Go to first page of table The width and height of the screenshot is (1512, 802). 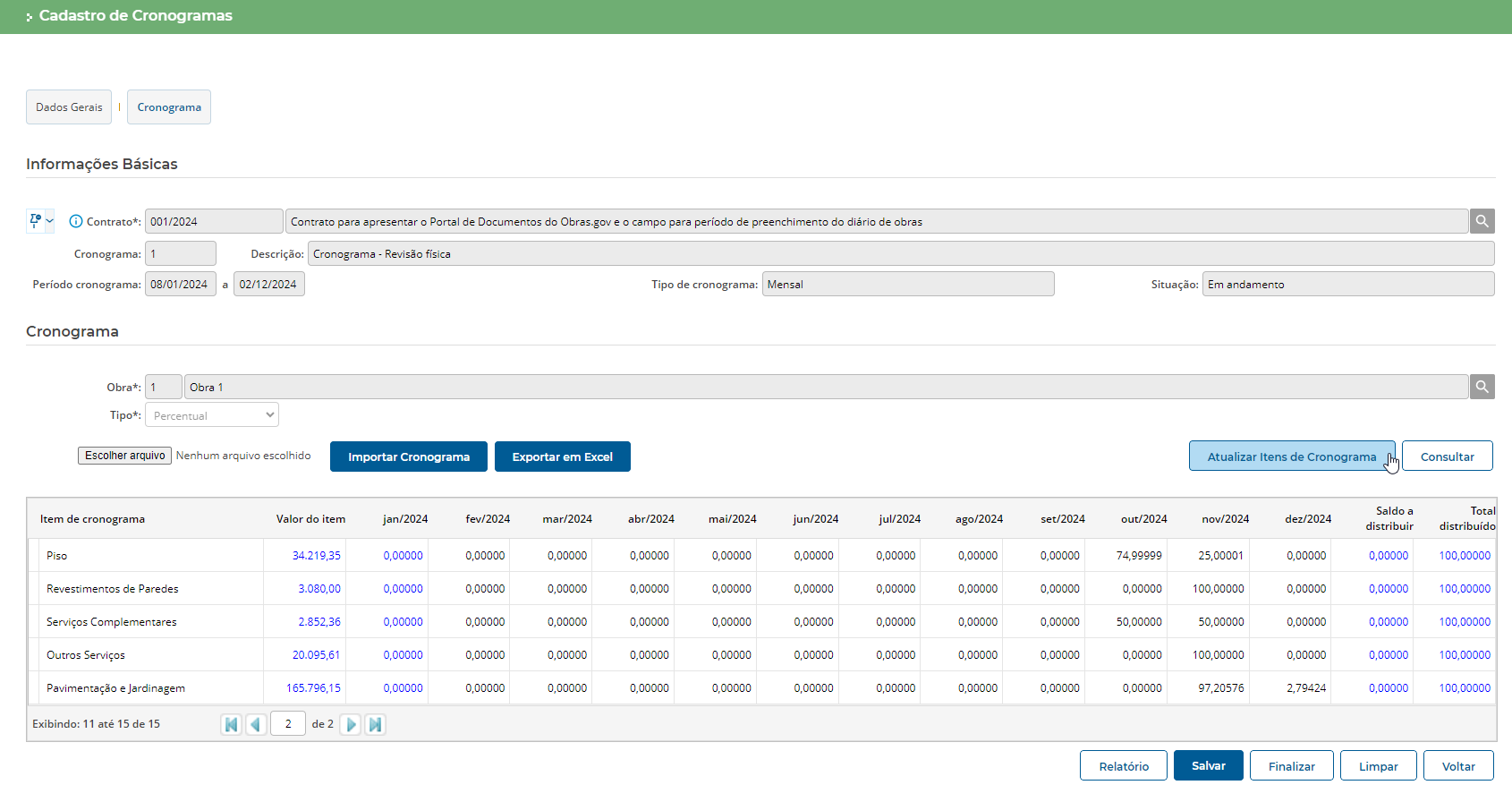coord(231,724)
